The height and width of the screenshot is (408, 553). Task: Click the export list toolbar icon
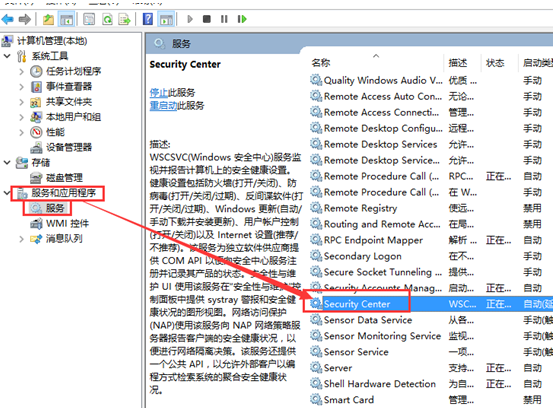coord(124,19)
